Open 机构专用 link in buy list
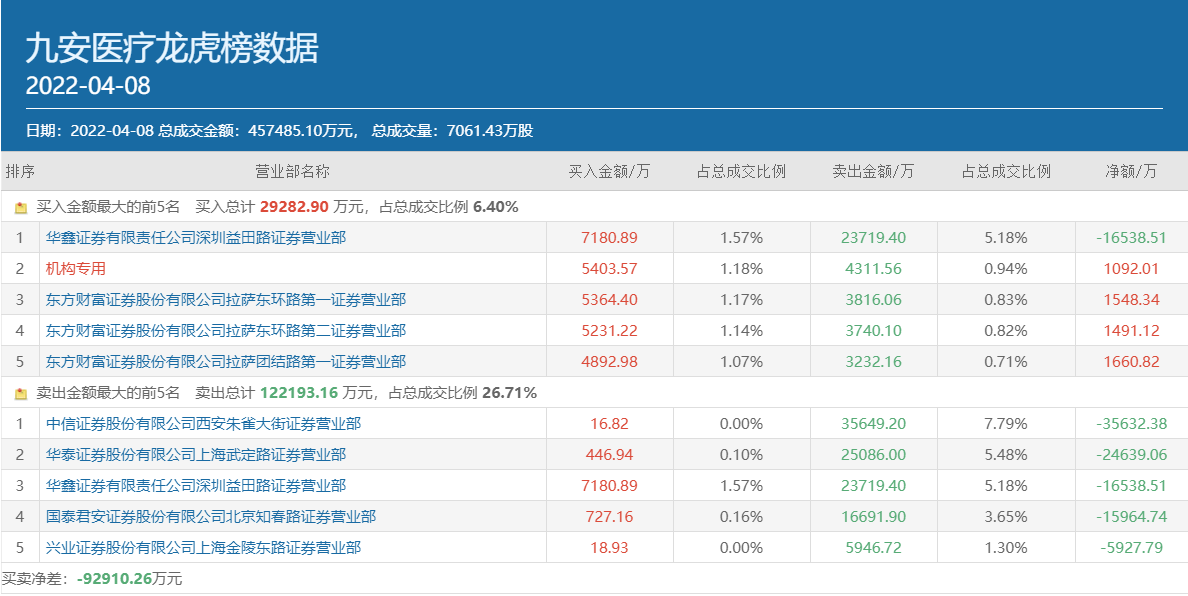 [x=76, y=269]
